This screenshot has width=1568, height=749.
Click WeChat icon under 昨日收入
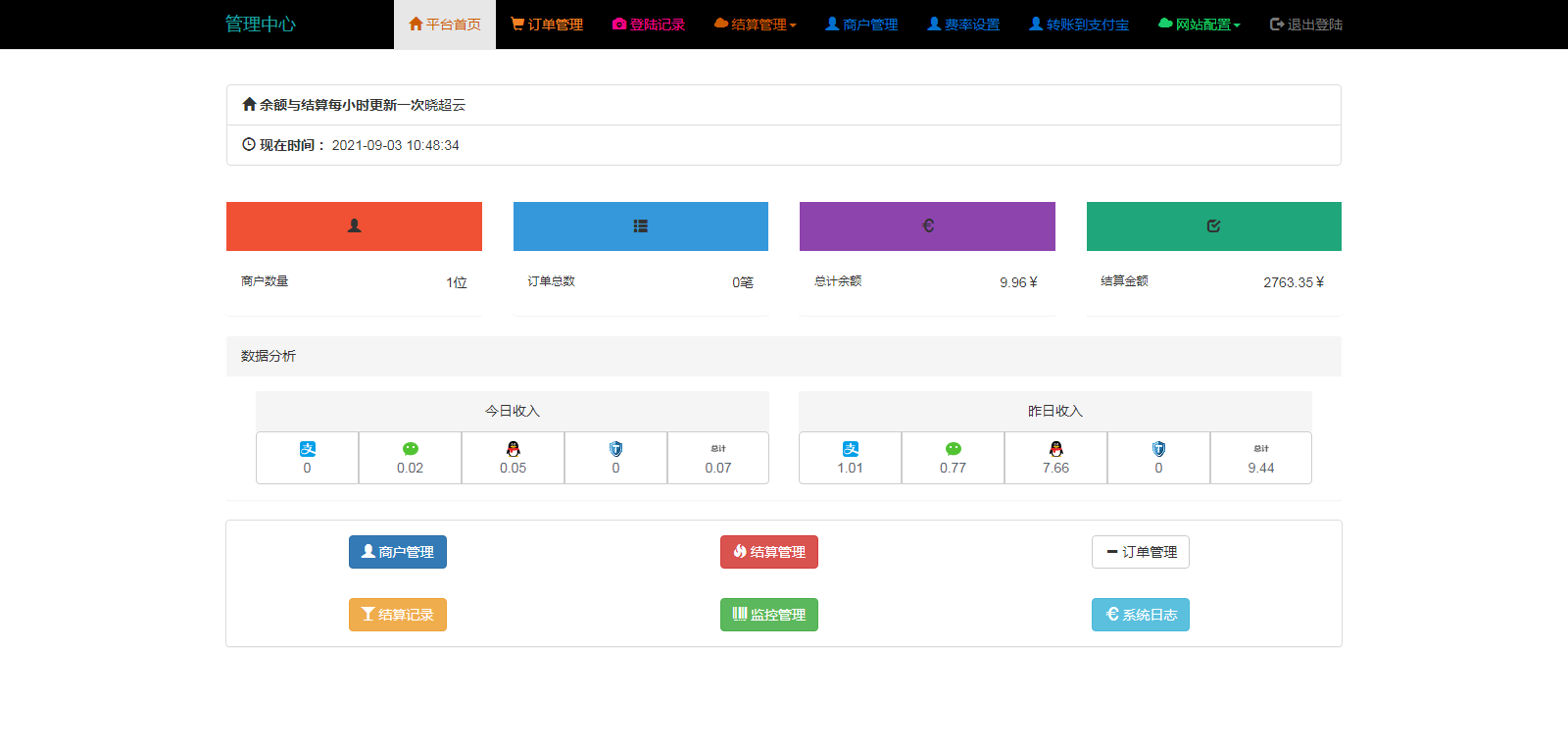pos(954,449)
